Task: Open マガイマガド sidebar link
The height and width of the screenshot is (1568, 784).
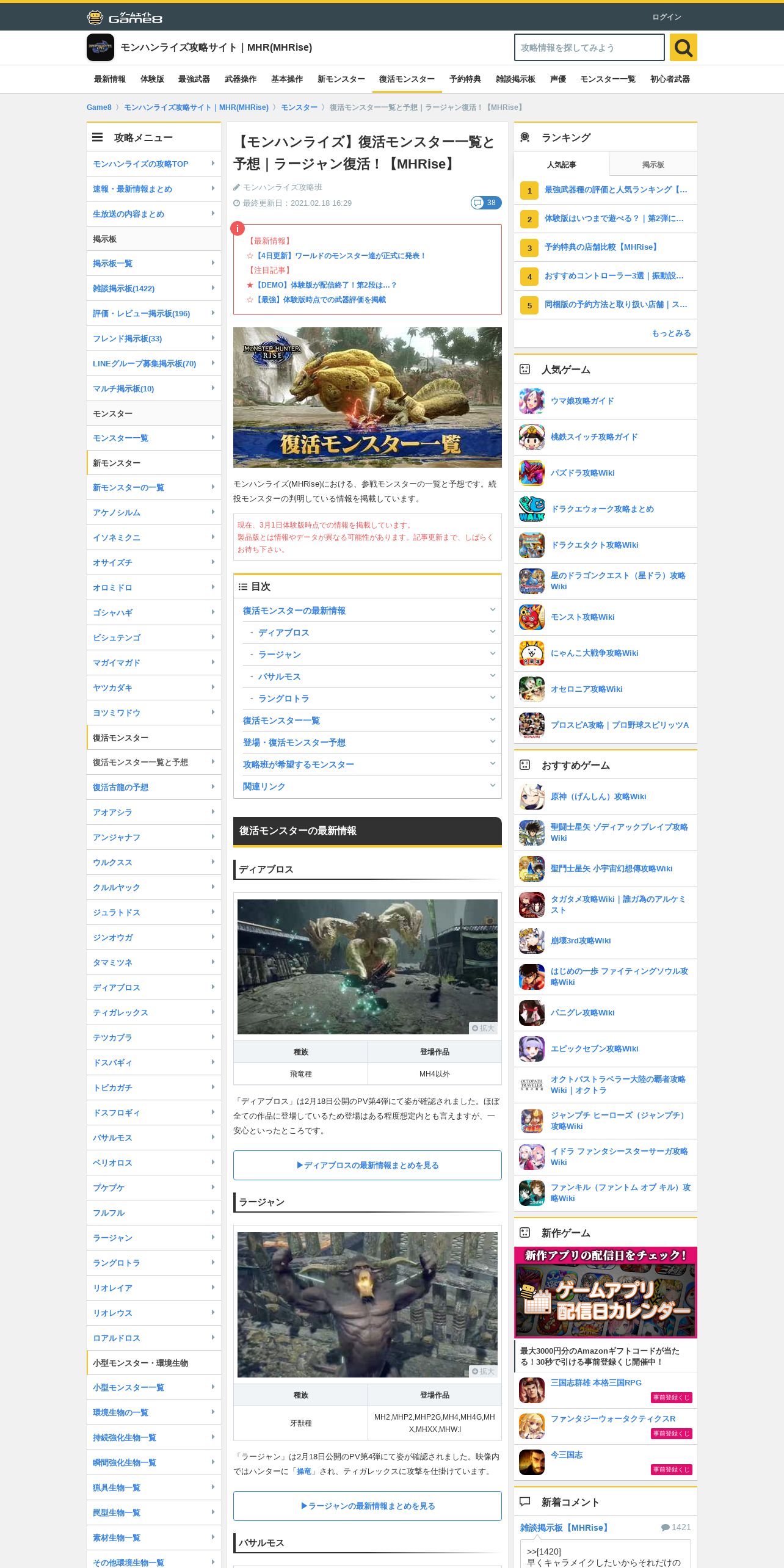Action: click(154, 662)
